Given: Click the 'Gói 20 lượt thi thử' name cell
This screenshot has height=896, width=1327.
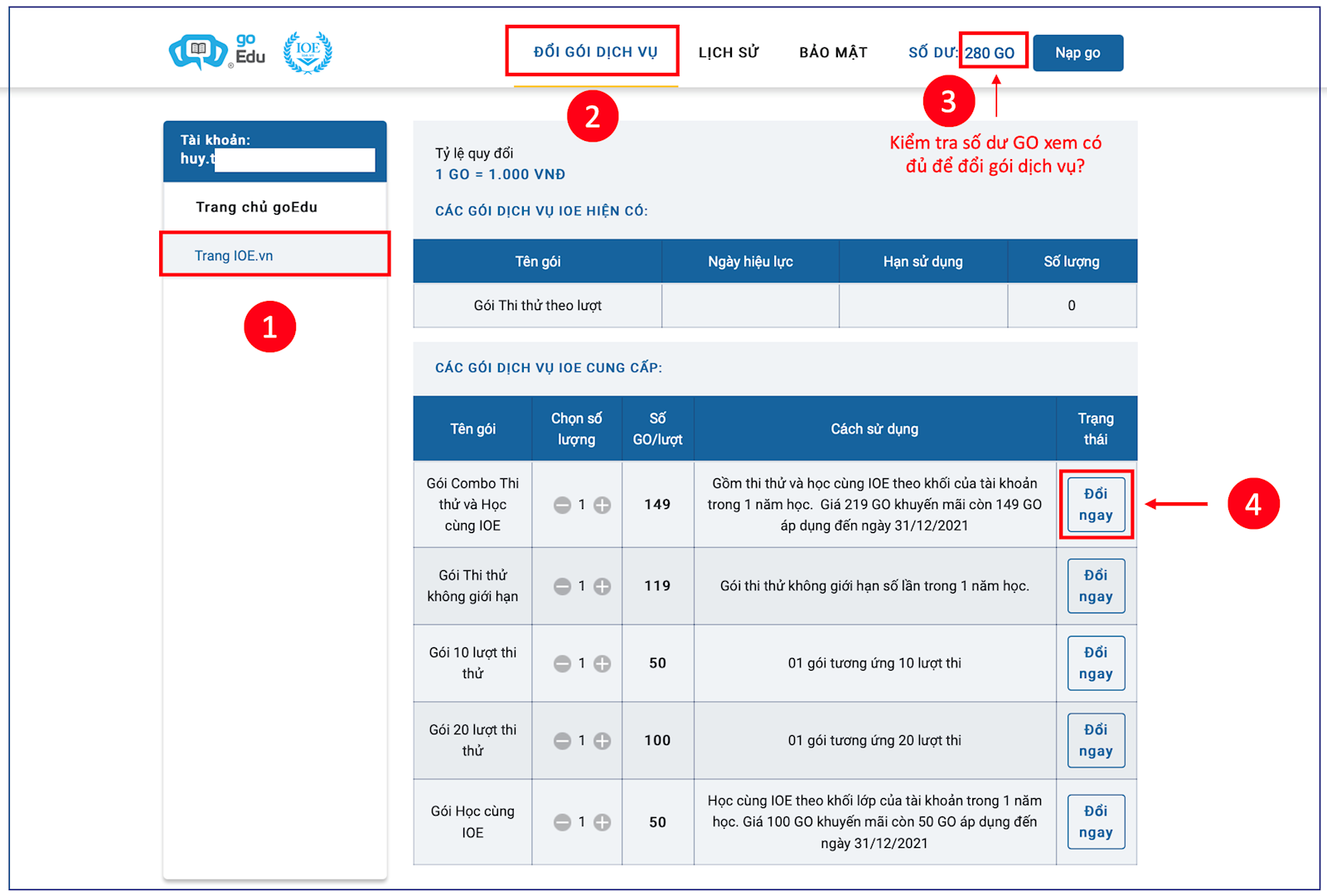Looking at the screenshot, I should tap(472, 740).
